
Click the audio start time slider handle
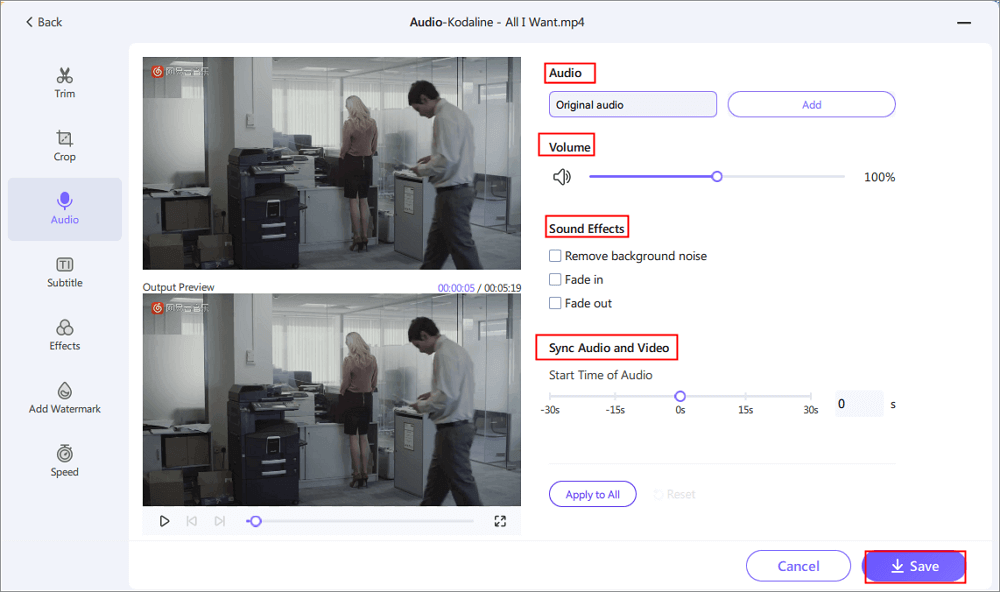[680, 396]
